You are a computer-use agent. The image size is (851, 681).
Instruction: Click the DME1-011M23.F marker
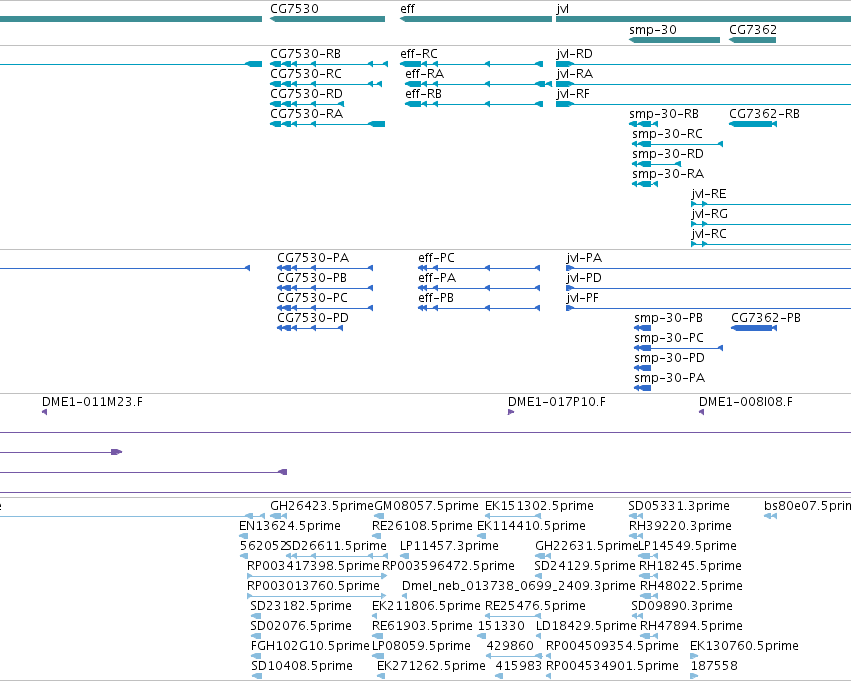click(45, 412)
